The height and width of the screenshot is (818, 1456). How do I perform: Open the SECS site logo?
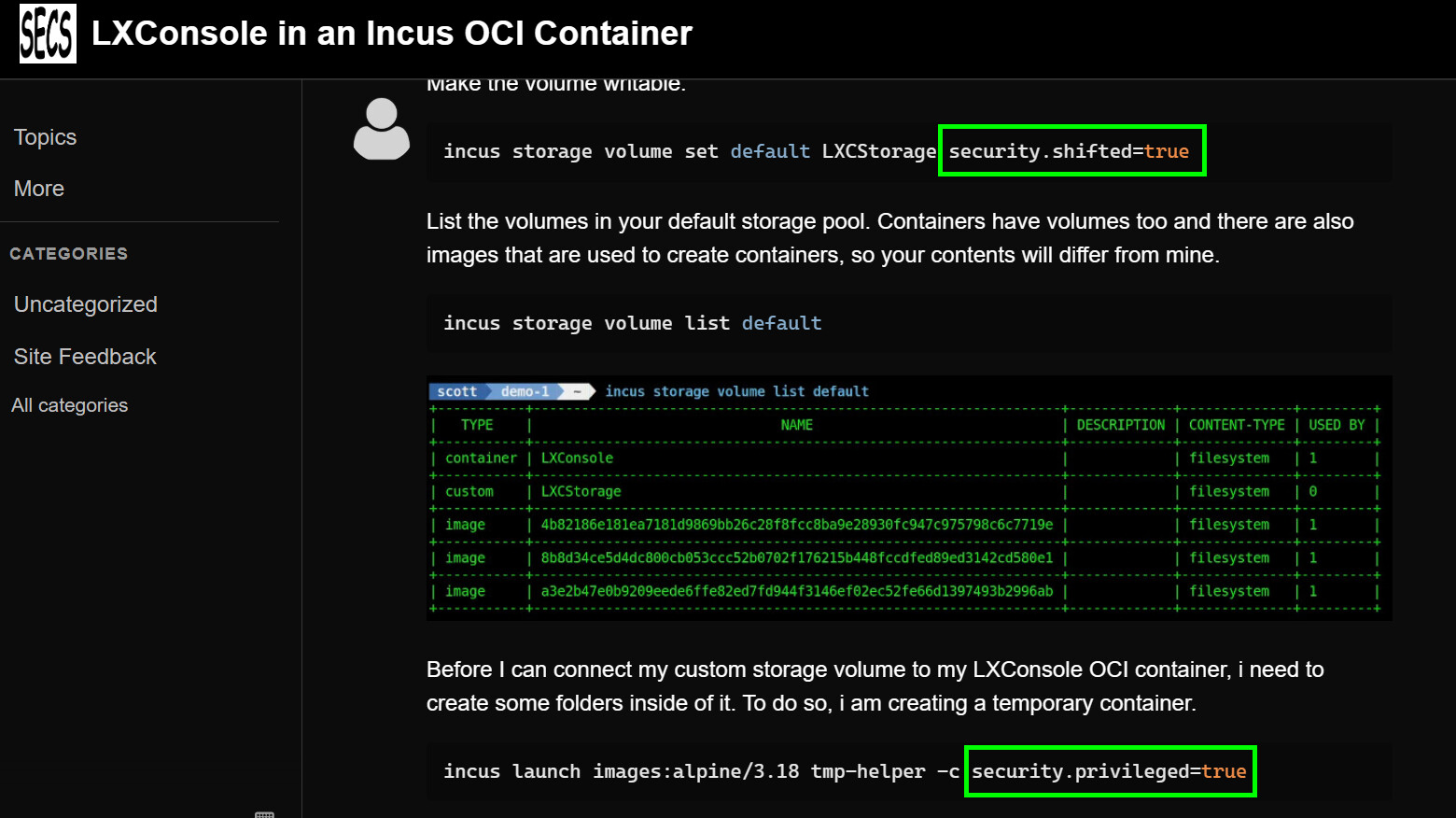[x=48, y=35]
